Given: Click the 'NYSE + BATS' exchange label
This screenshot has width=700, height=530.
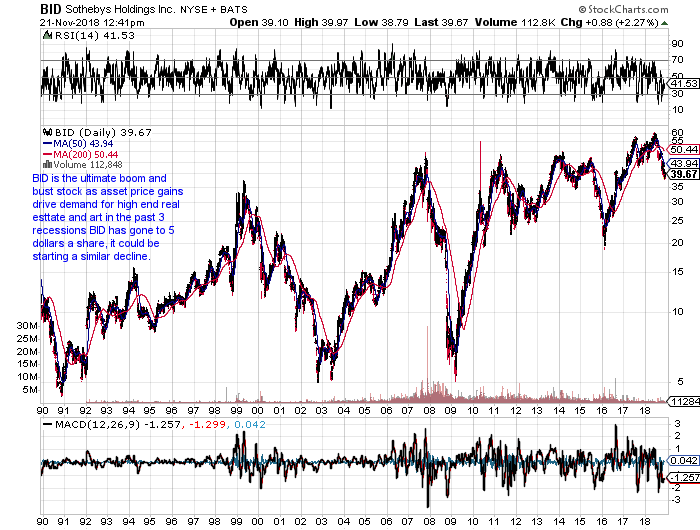Looking at the screenshot, I should tap(214, 9).
